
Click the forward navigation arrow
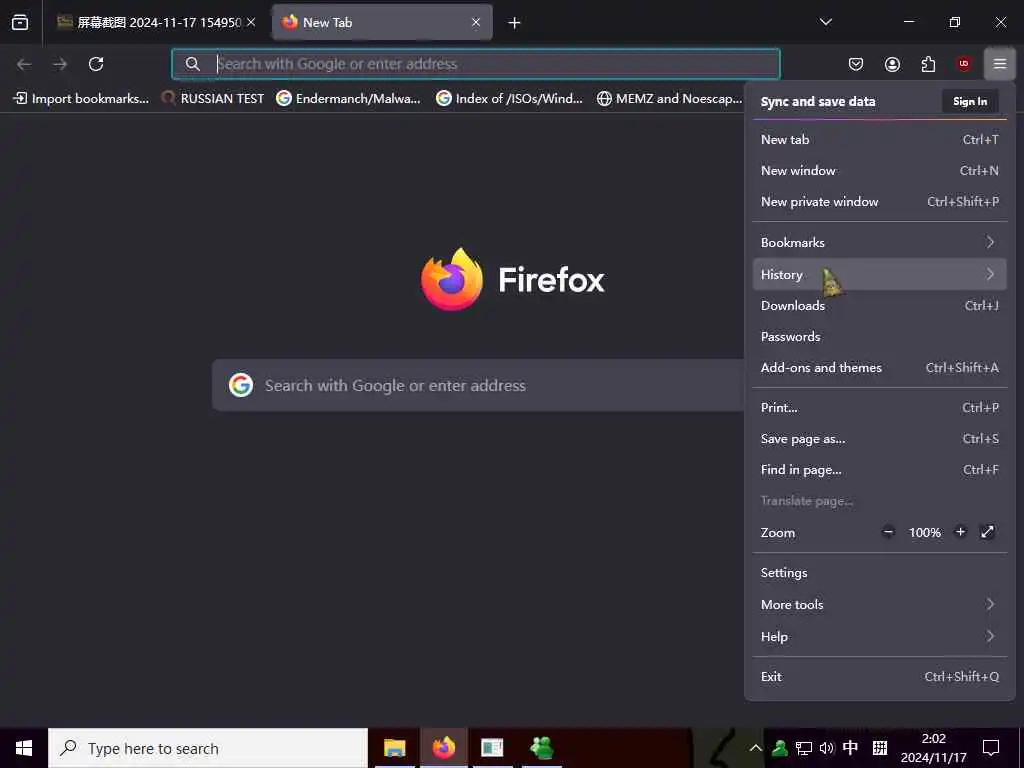[60, 64]
